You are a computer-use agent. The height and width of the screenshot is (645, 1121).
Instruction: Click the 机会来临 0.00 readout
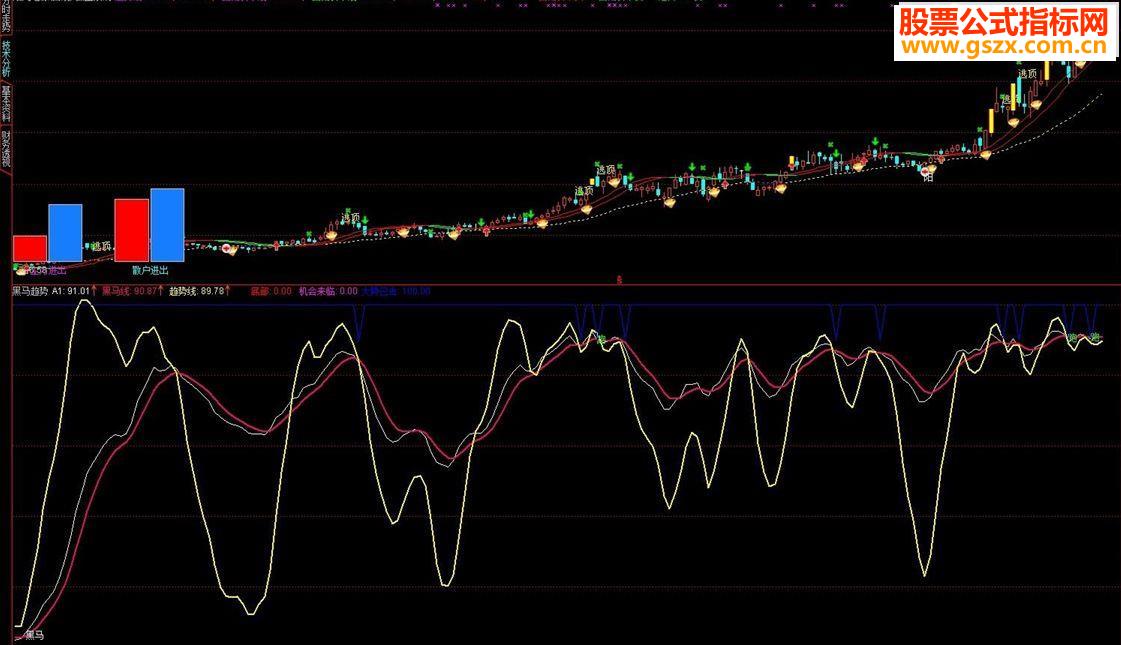point(328,291)
